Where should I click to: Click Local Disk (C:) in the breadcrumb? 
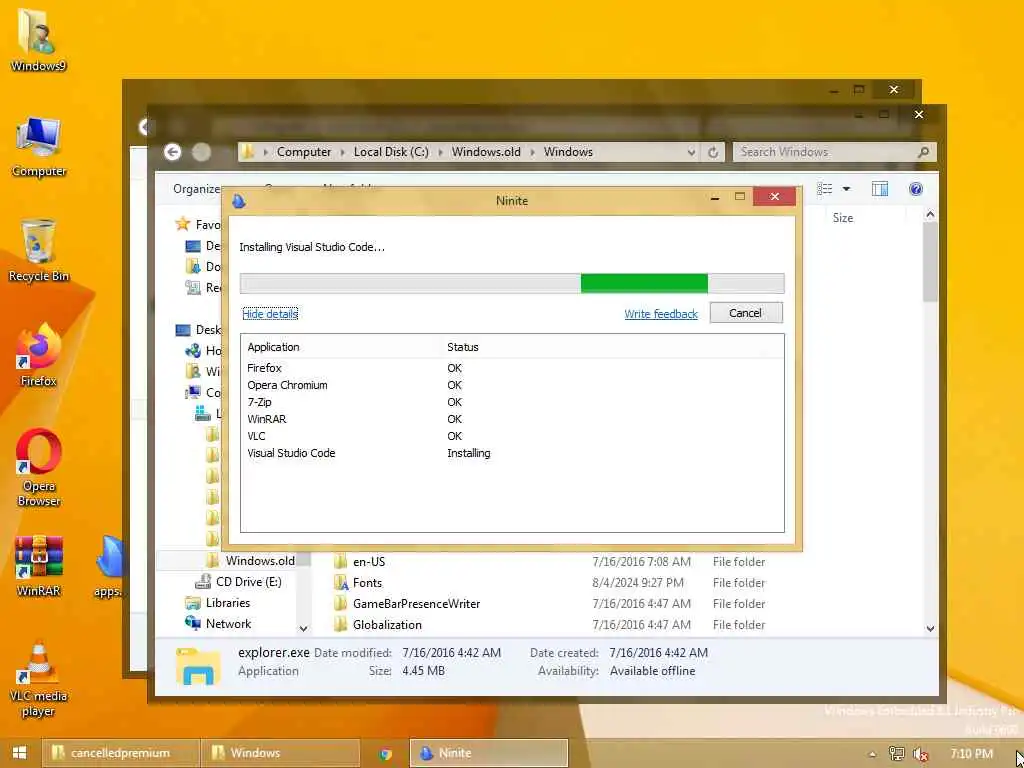tap(391, 152)
